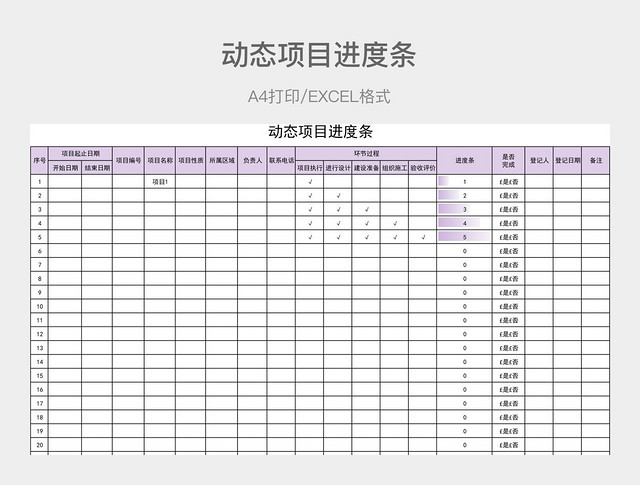Click the 所属区域 column header

222,160
